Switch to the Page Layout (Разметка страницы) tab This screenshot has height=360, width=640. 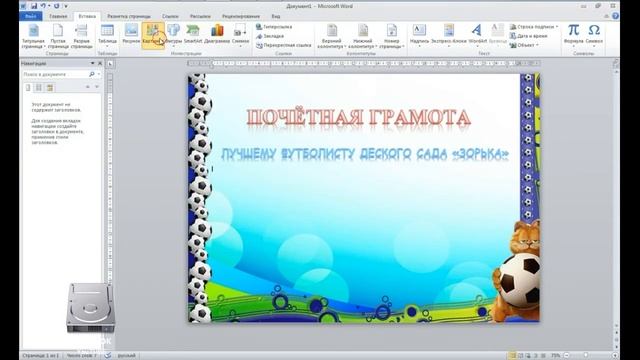pos(129,16)
